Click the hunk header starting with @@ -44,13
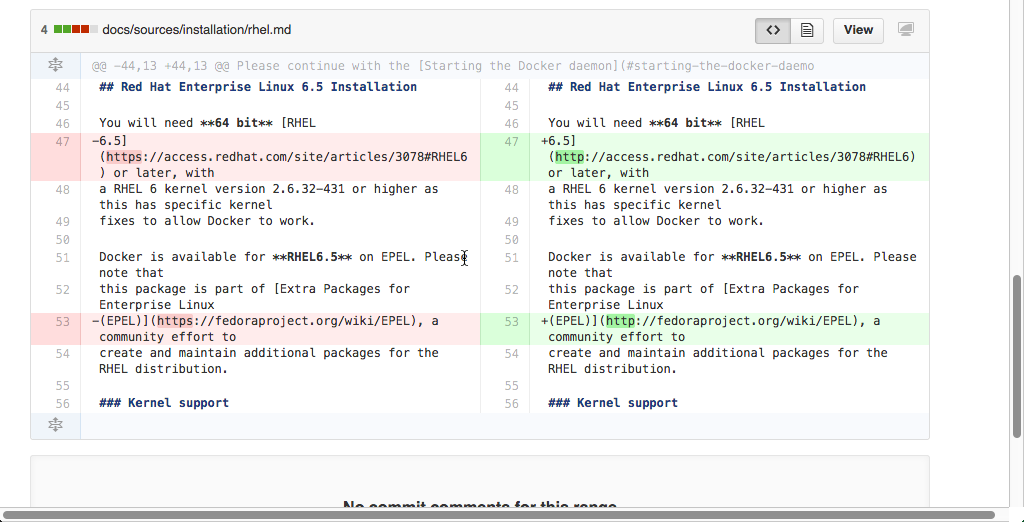The image size is (1024, 522). 452,66
